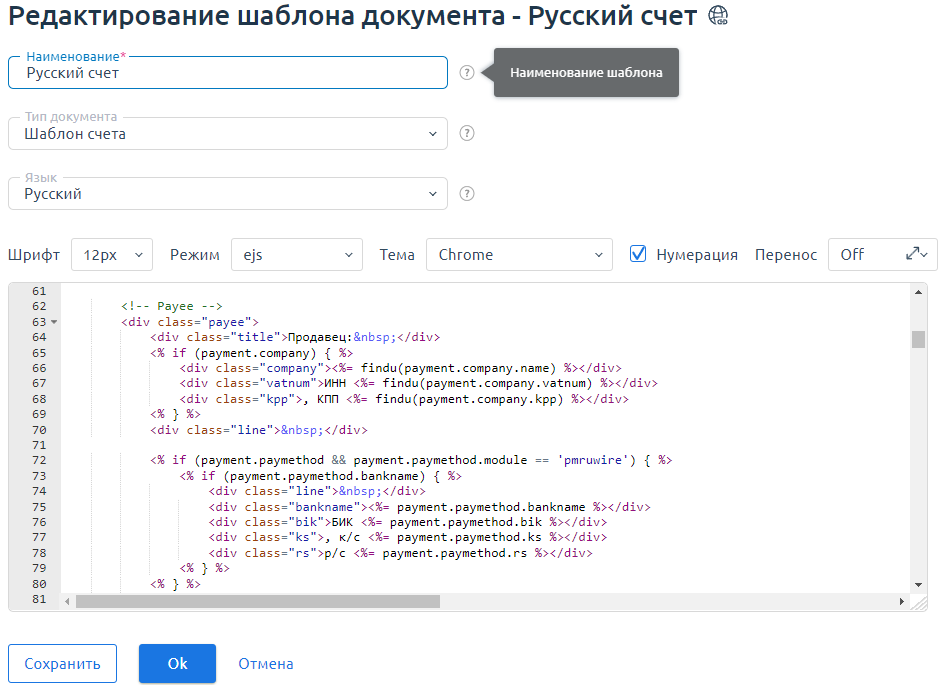Toggle the Нумерация checkbox

click(x=638, y=254)
